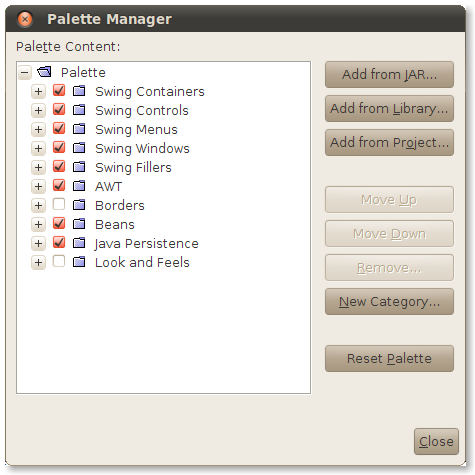Expand the Swing Containers category
The width and height of the screenshot is (475, 475).
point(38,91)
